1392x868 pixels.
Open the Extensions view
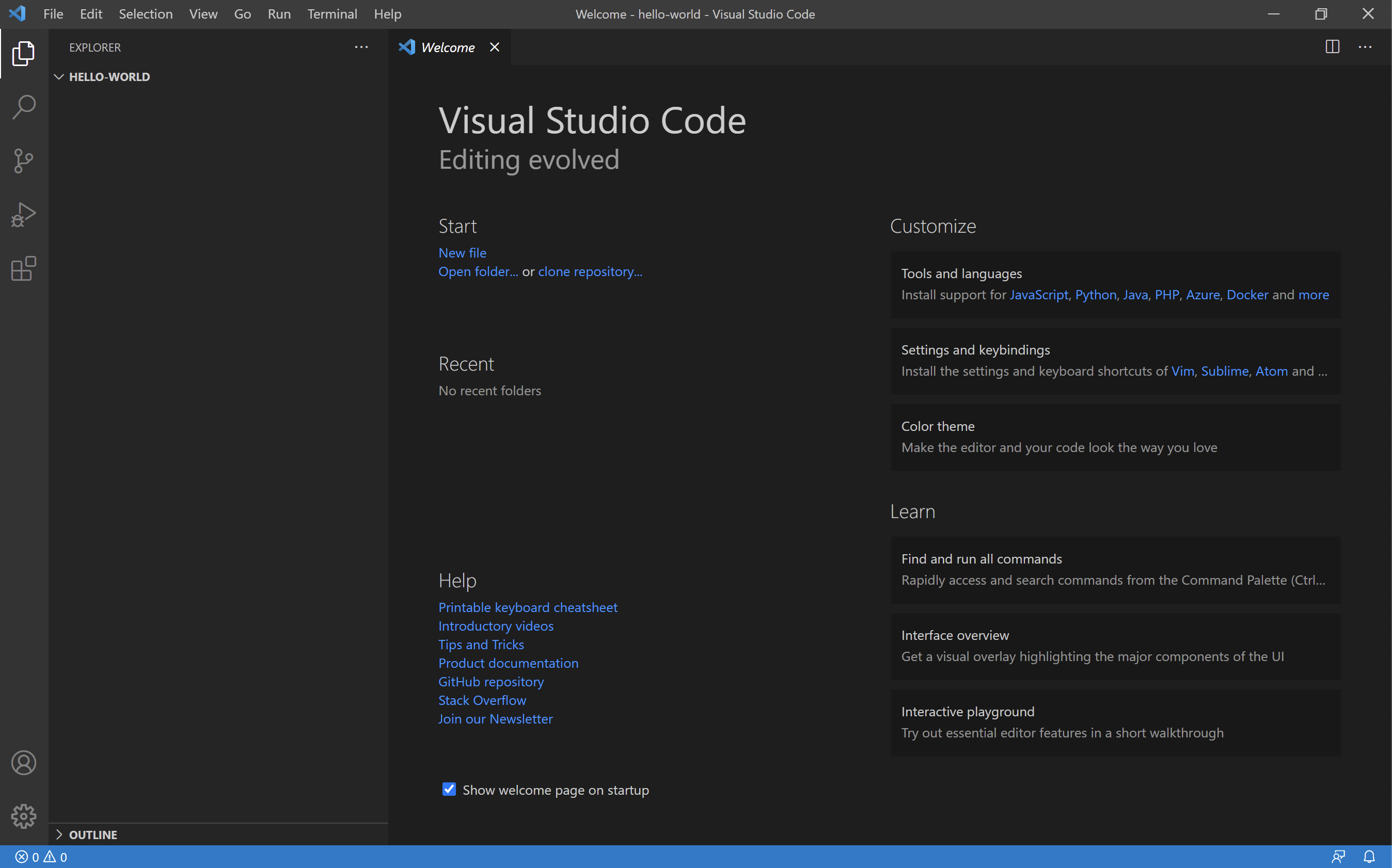[x=24, y=269]
